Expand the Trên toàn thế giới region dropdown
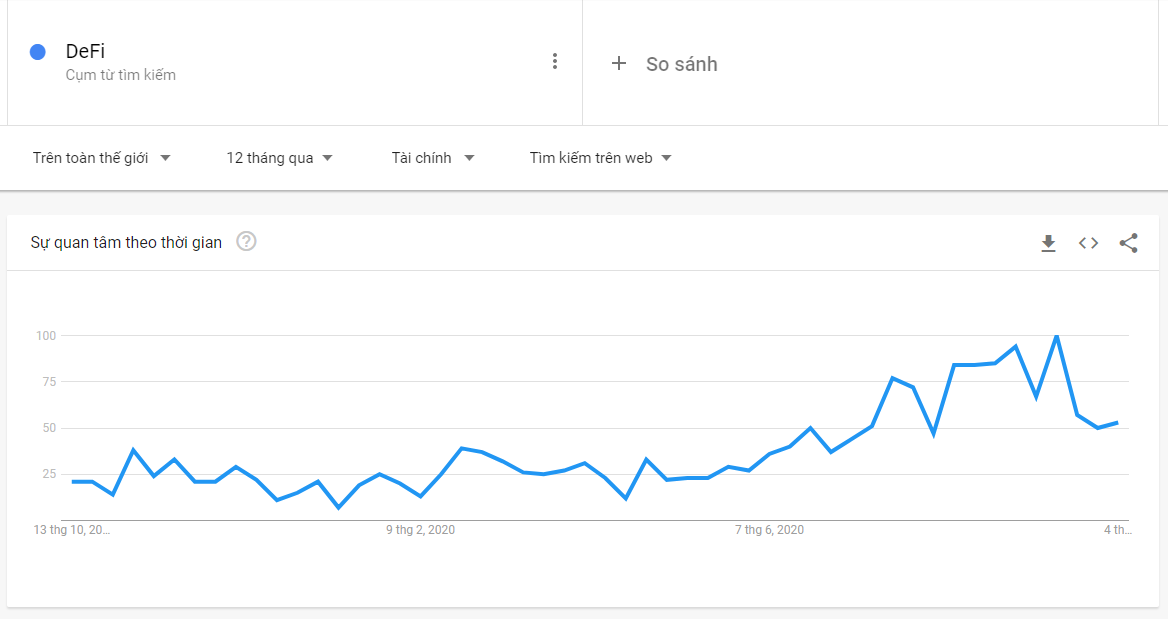Viewport: 1168px width, 619px height. [x=101, y=158]
